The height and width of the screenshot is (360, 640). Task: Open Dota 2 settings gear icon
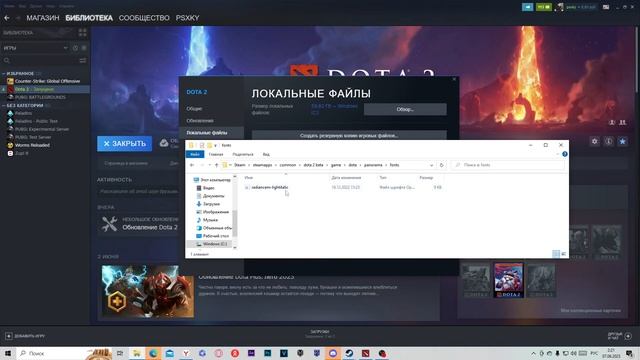pos(594,141)
